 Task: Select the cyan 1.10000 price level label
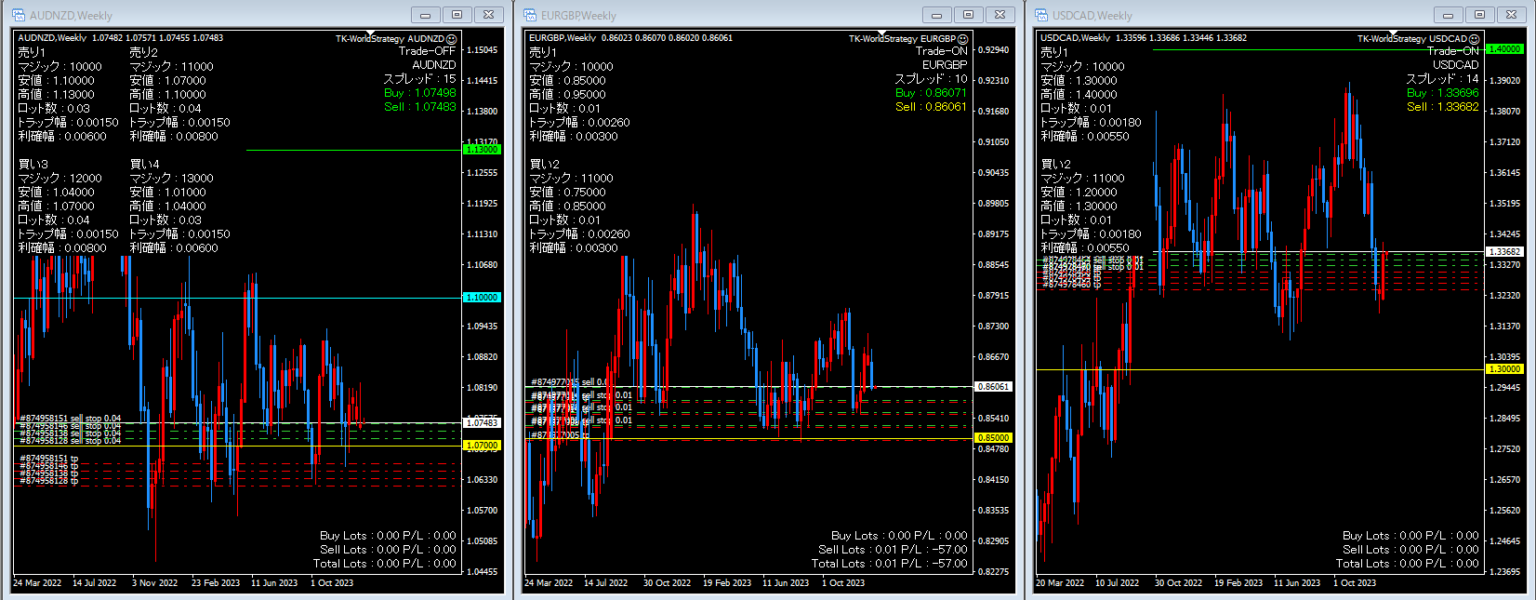pos(482,298)
